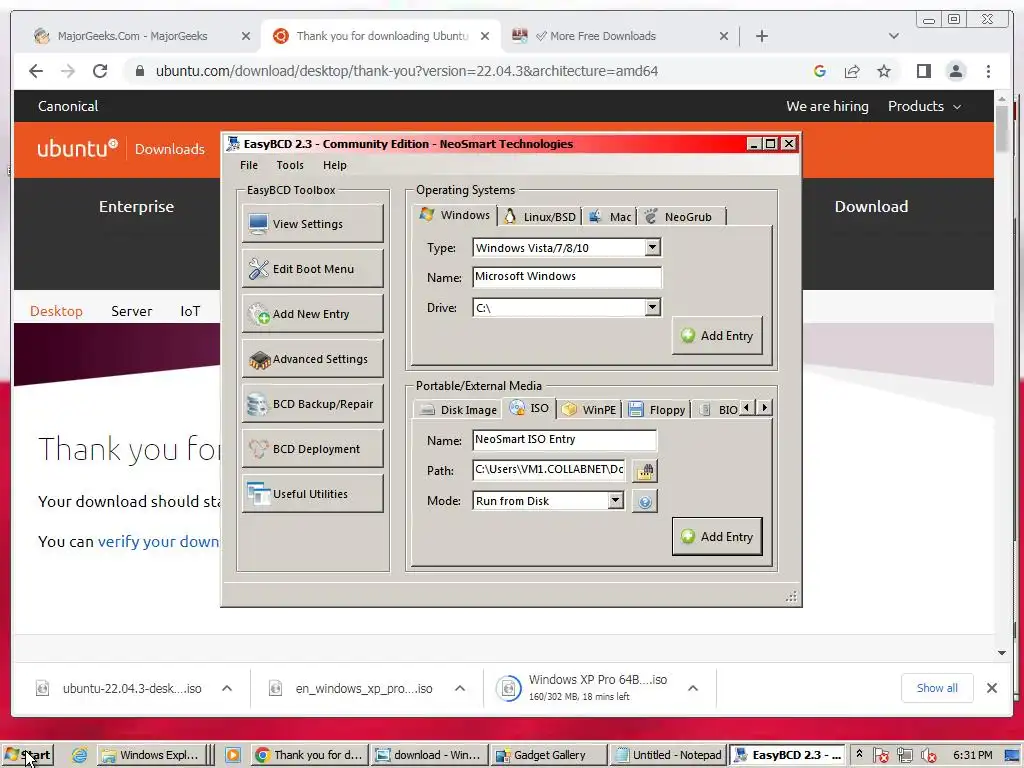Click the Mode help icon

click(645, 502)
